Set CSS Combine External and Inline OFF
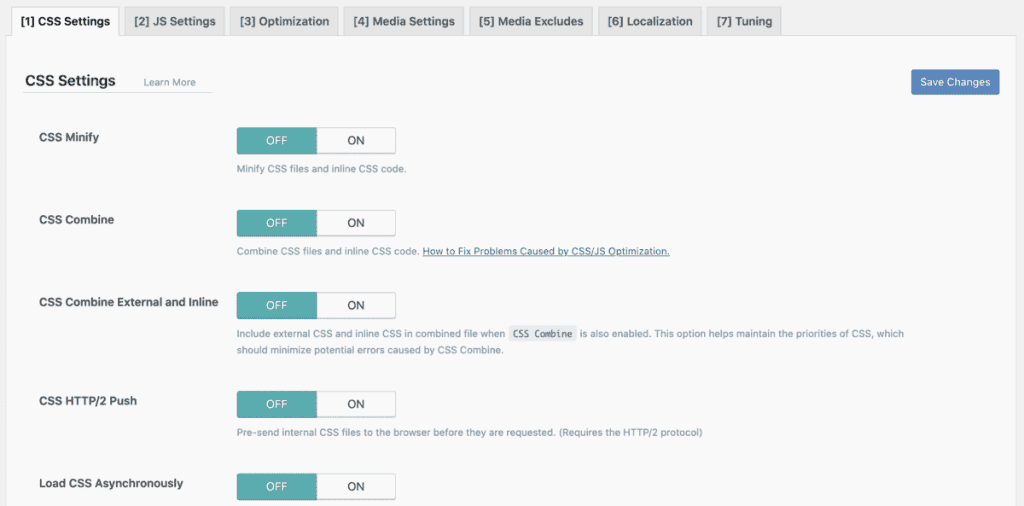This screenshot has width=1024, height=506. (x=276, y=305)
